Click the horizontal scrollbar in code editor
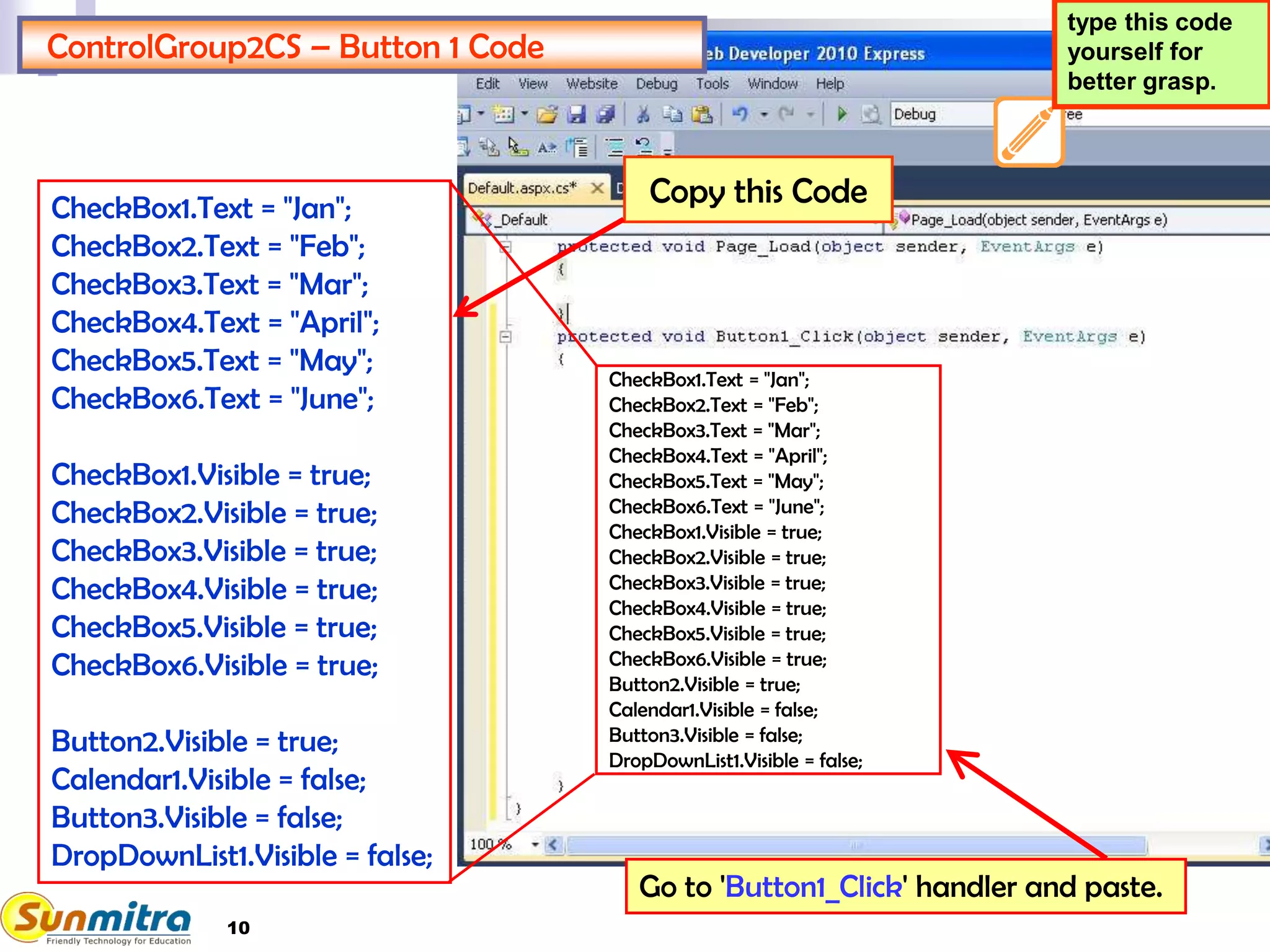 click(x=856, y=845)
